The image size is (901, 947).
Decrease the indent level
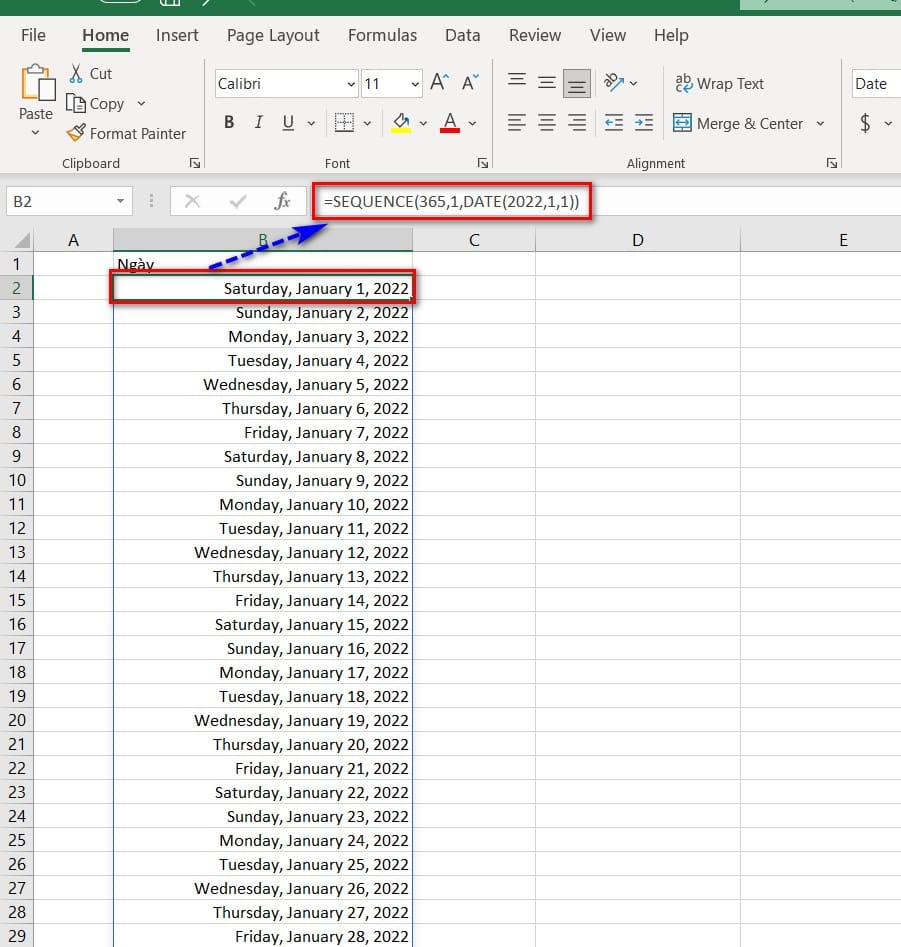tap(614, 123)
